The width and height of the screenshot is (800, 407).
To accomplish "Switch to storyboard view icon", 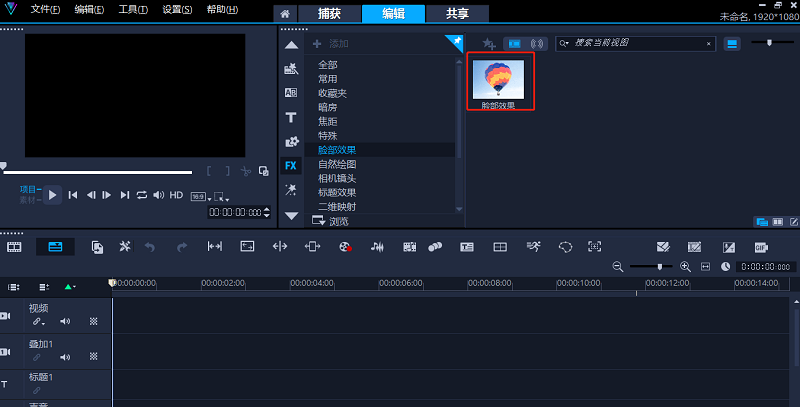I will pos(15,246).
